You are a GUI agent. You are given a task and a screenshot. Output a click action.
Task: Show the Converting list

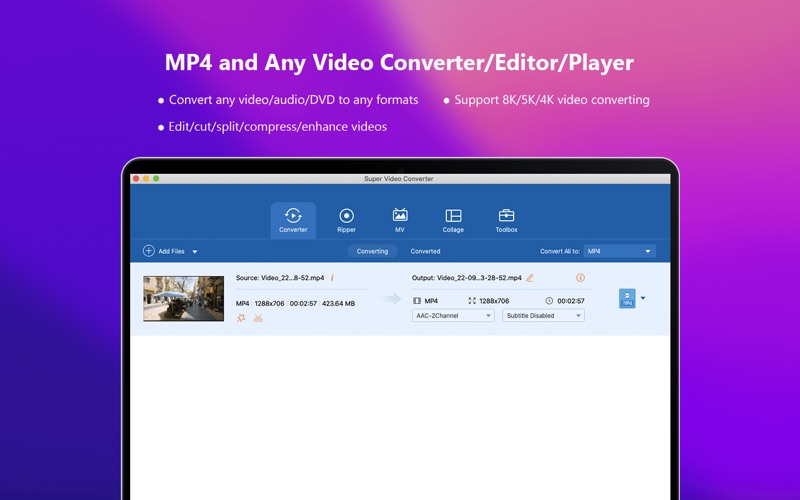click(x=372, y=251)
